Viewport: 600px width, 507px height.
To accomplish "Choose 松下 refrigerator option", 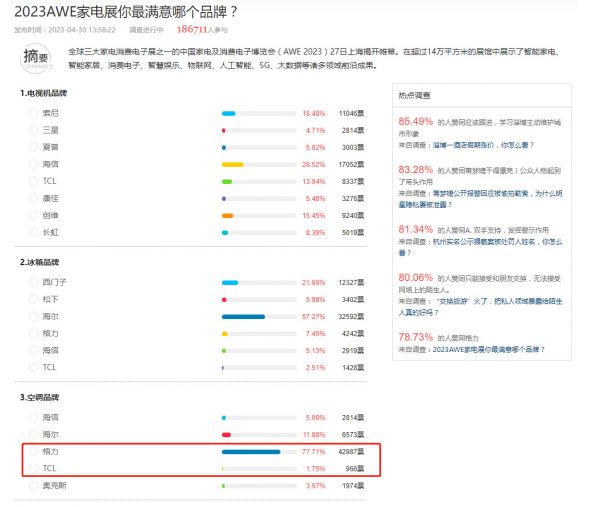I will click(33, 300).
